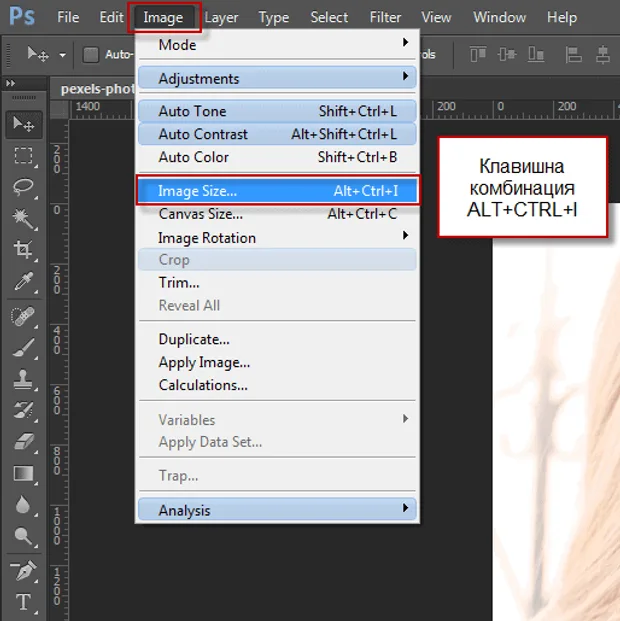620x621 pixels.
Task: Expand the toolbox with double-arrow icon
Action: [11, 83]
